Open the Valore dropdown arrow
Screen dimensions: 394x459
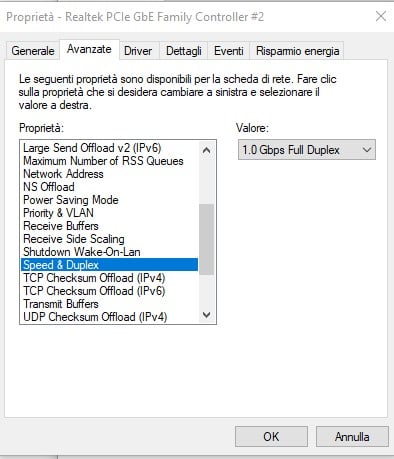(367, 150)
